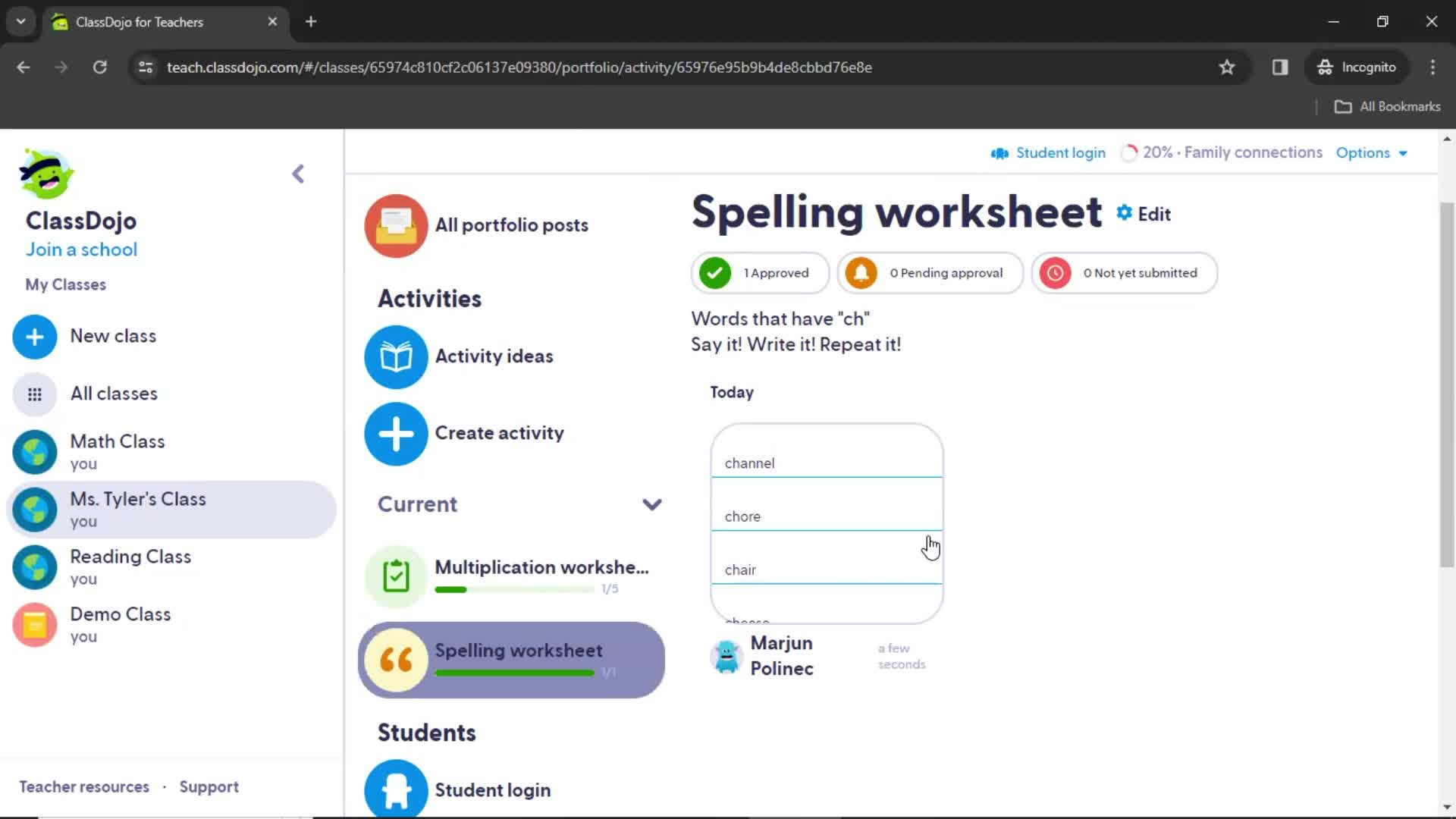Bookmark this page with the star icon
This screenshot has width=1456, height=819.
point(1227,67)
